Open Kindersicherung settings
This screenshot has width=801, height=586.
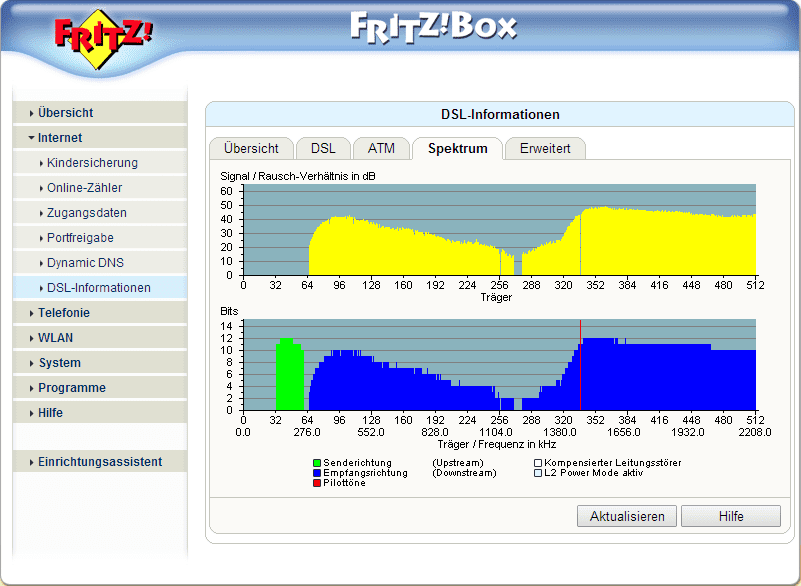(x=92, y=163)
